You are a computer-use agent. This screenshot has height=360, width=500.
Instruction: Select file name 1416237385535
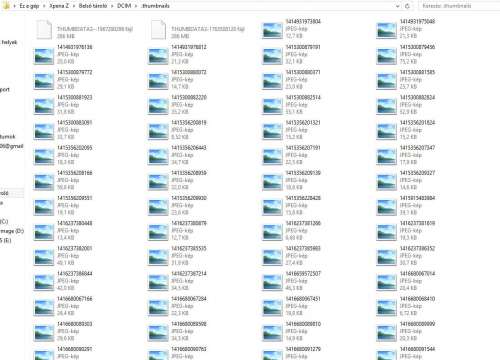point(189,248)
